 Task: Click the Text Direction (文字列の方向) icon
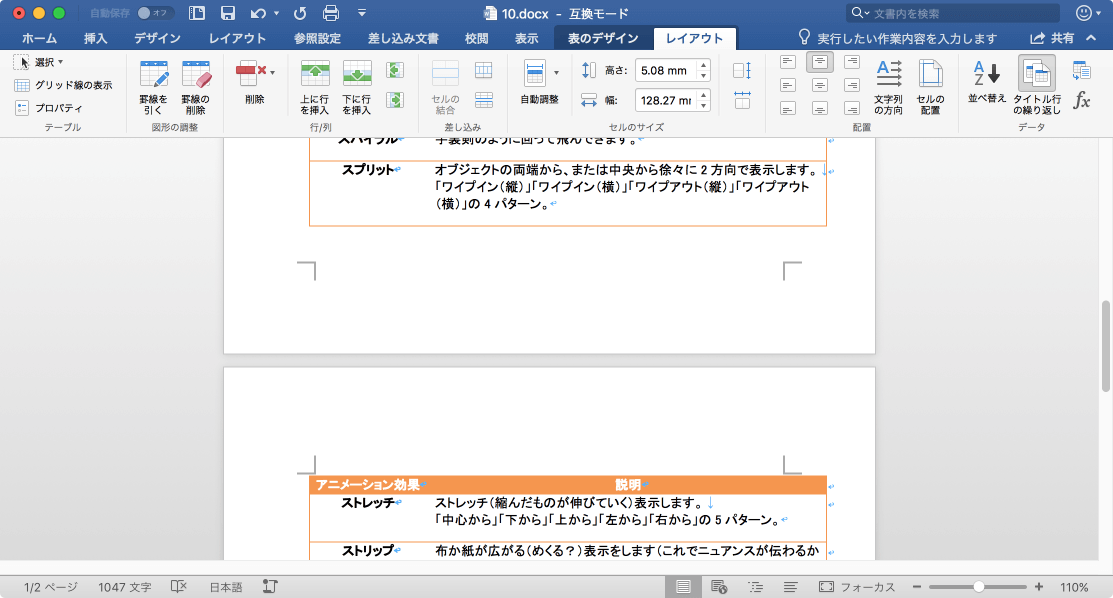tap(888, 87)
